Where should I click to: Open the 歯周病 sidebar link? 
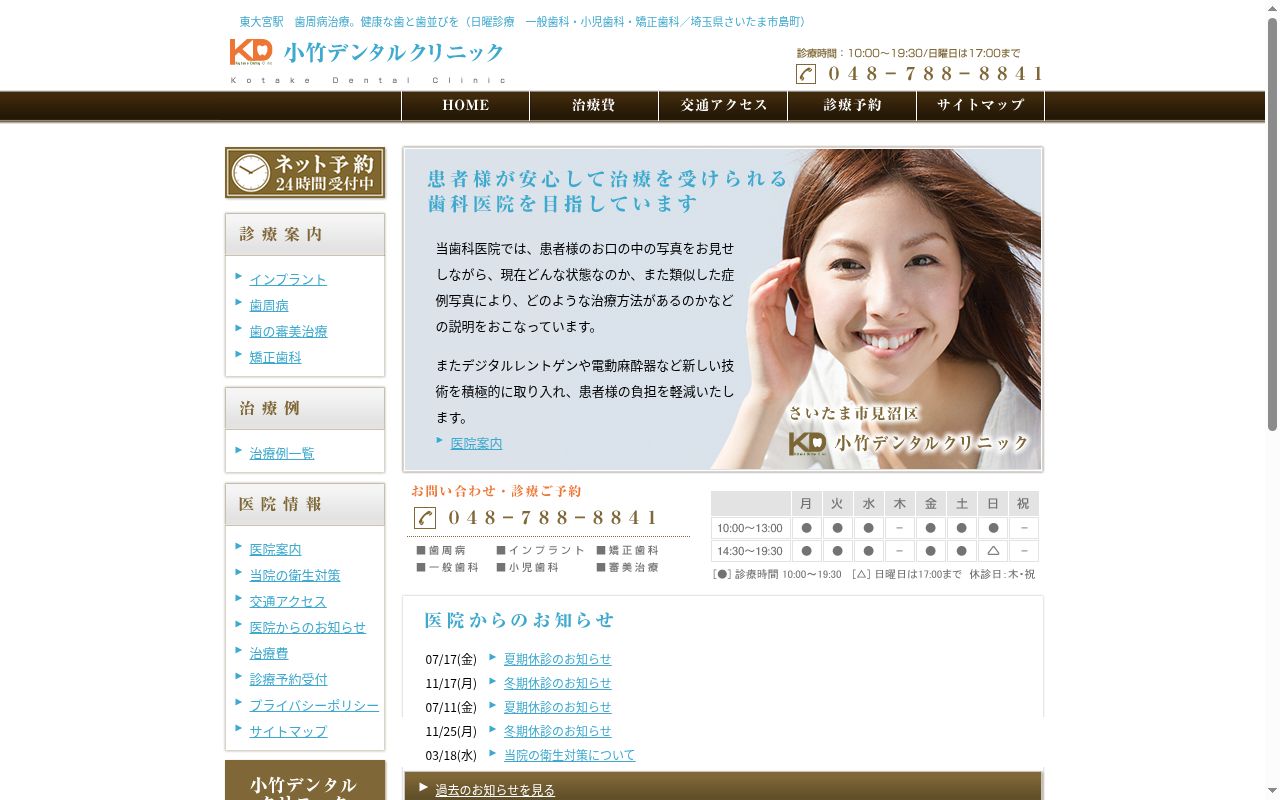269,305
